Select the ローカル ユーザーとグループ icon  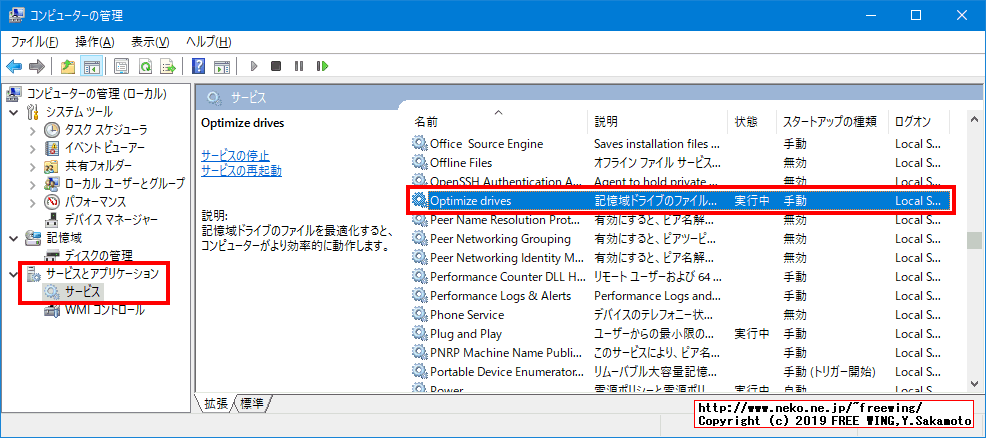point(52,184)
